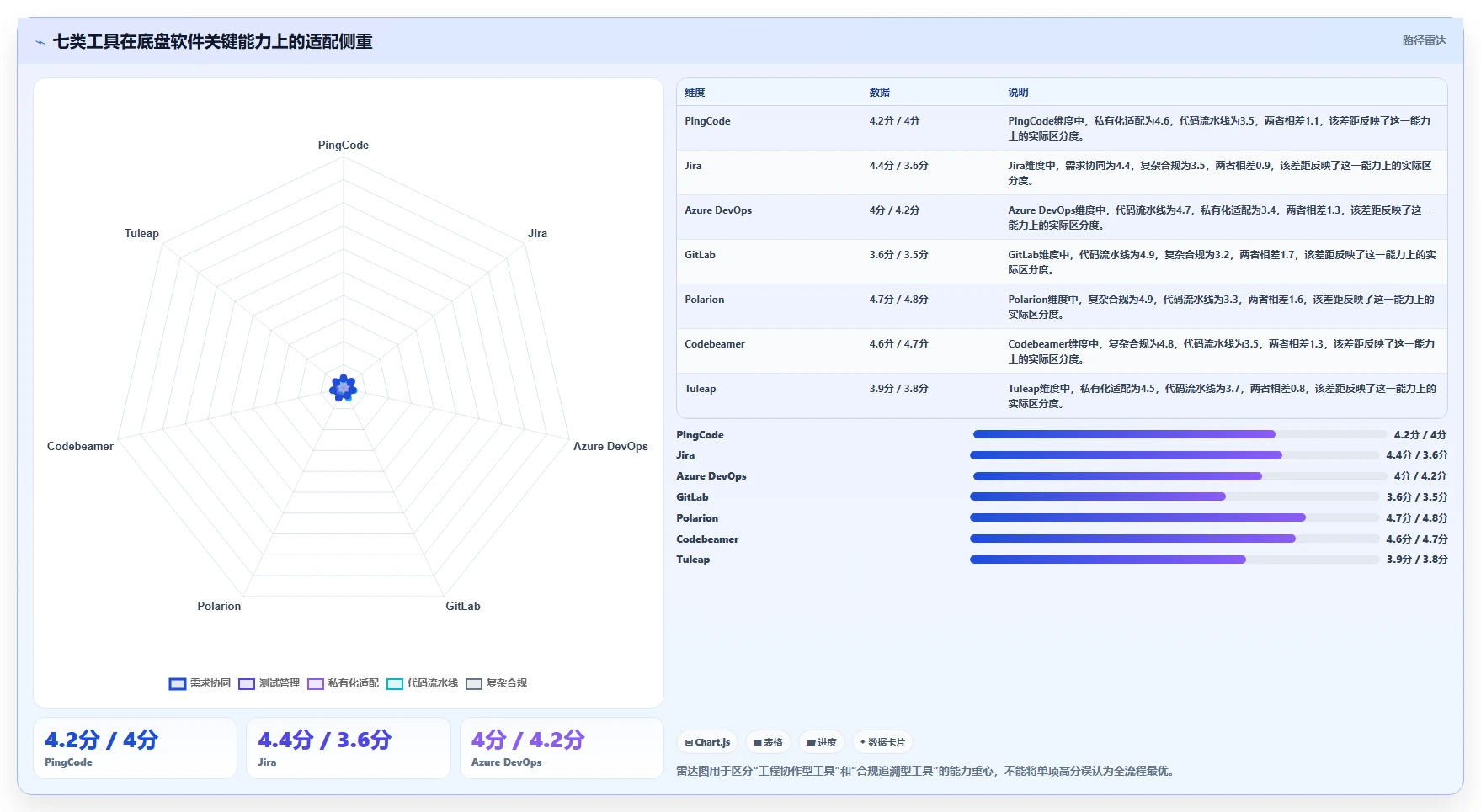Screen dimensions: 1481x812
Task: Select the Jira name cell in the table
Action: coord(693,166)
